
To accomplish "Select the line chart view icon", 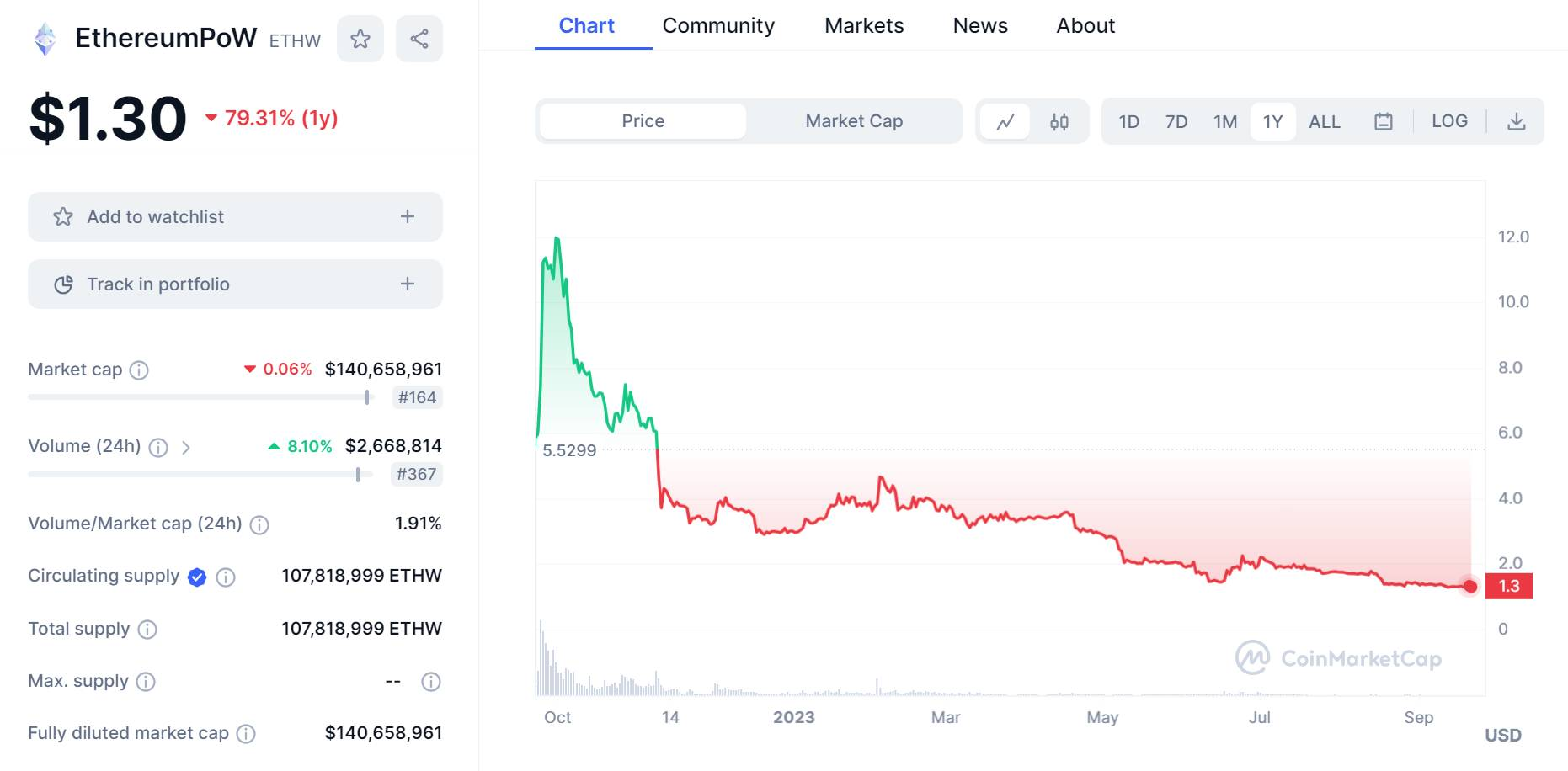I will (x=1005, y=122).
